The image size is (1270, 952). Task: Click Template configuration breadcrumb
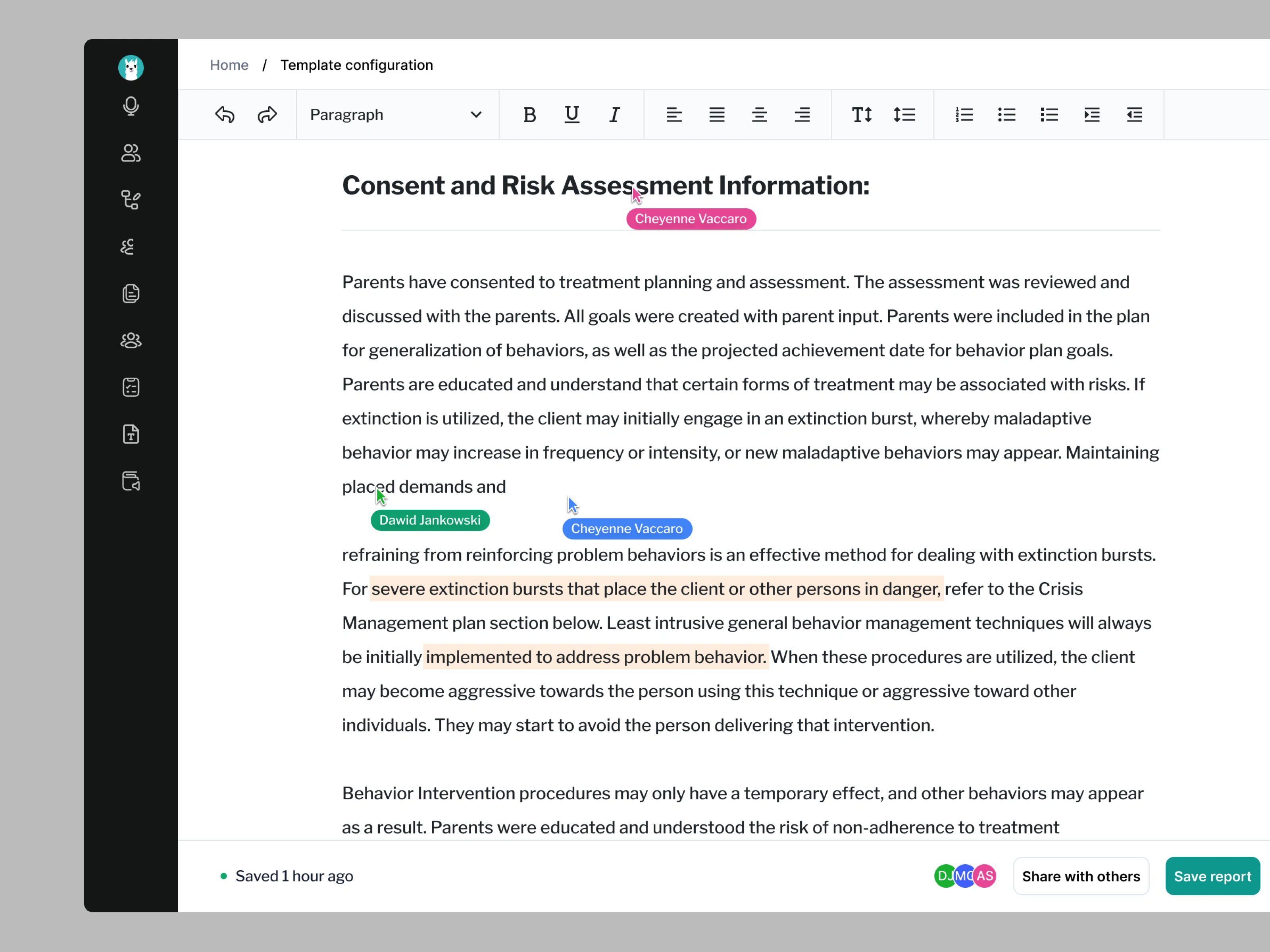(356, 65)
